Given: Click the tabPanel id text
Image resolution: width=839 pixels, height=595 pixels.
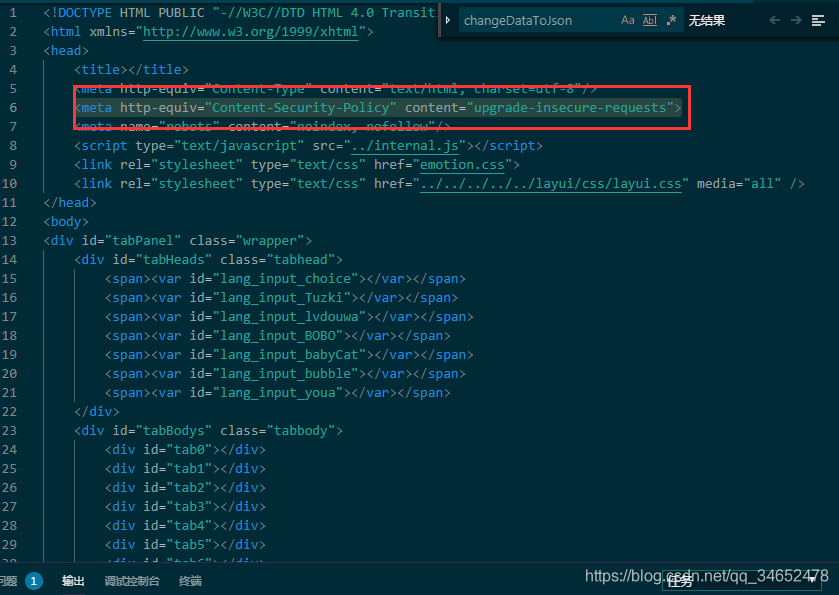Looking at the screenshot, I should click(x=143, y=240).
